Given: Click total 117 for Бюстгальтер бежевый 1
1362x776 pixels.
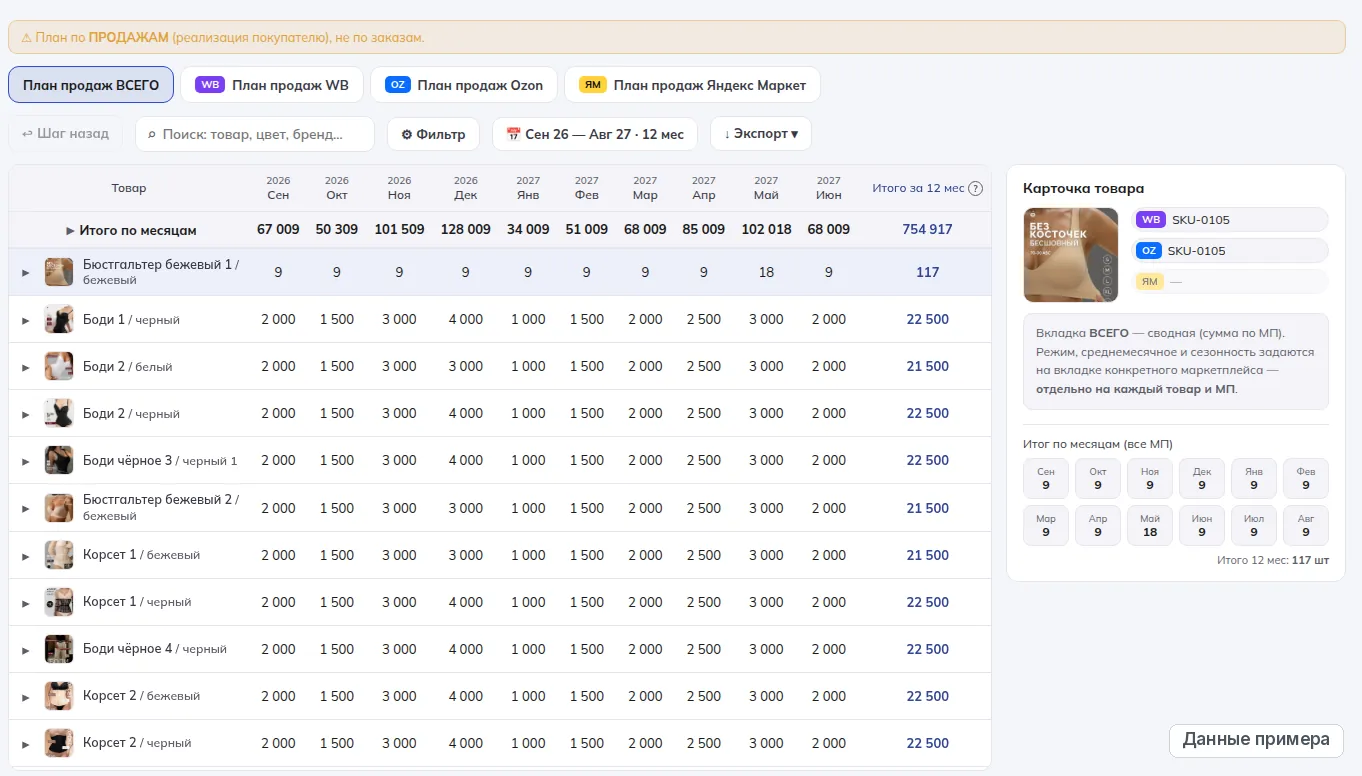Looking at the screenshot, I should 927,272.
